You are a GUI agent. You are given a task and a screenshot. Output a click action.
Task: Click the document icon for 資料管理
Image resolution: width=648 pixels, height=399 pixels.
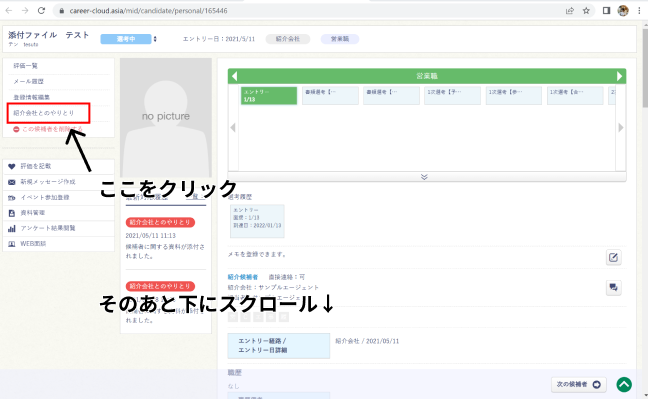12,213
